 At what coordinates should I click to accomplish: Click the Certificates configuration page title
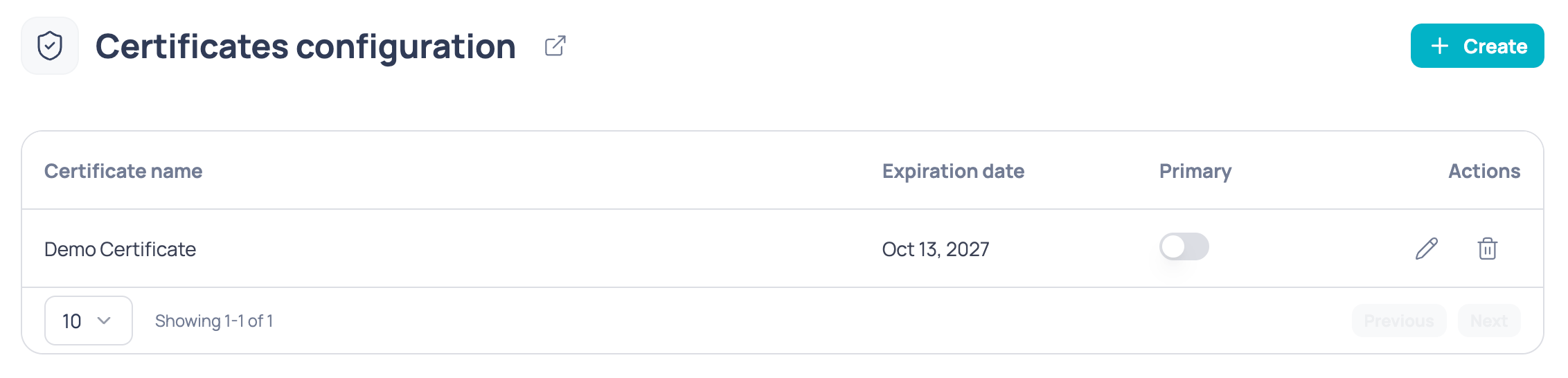pos(305,46)
